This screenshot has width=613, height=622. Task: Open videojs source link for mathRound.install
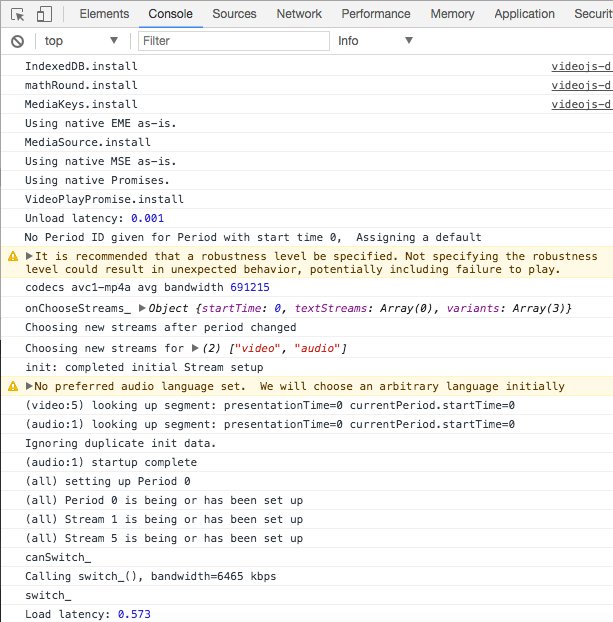click(582, 85)
